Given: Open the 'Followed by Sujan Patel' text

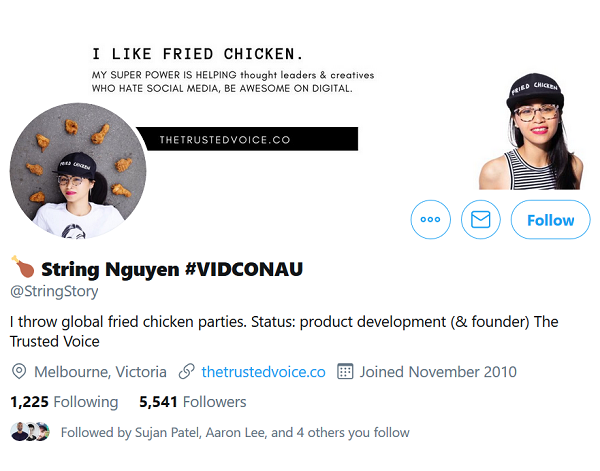Looking at the screenshot, I should click(x=235, y=433).
